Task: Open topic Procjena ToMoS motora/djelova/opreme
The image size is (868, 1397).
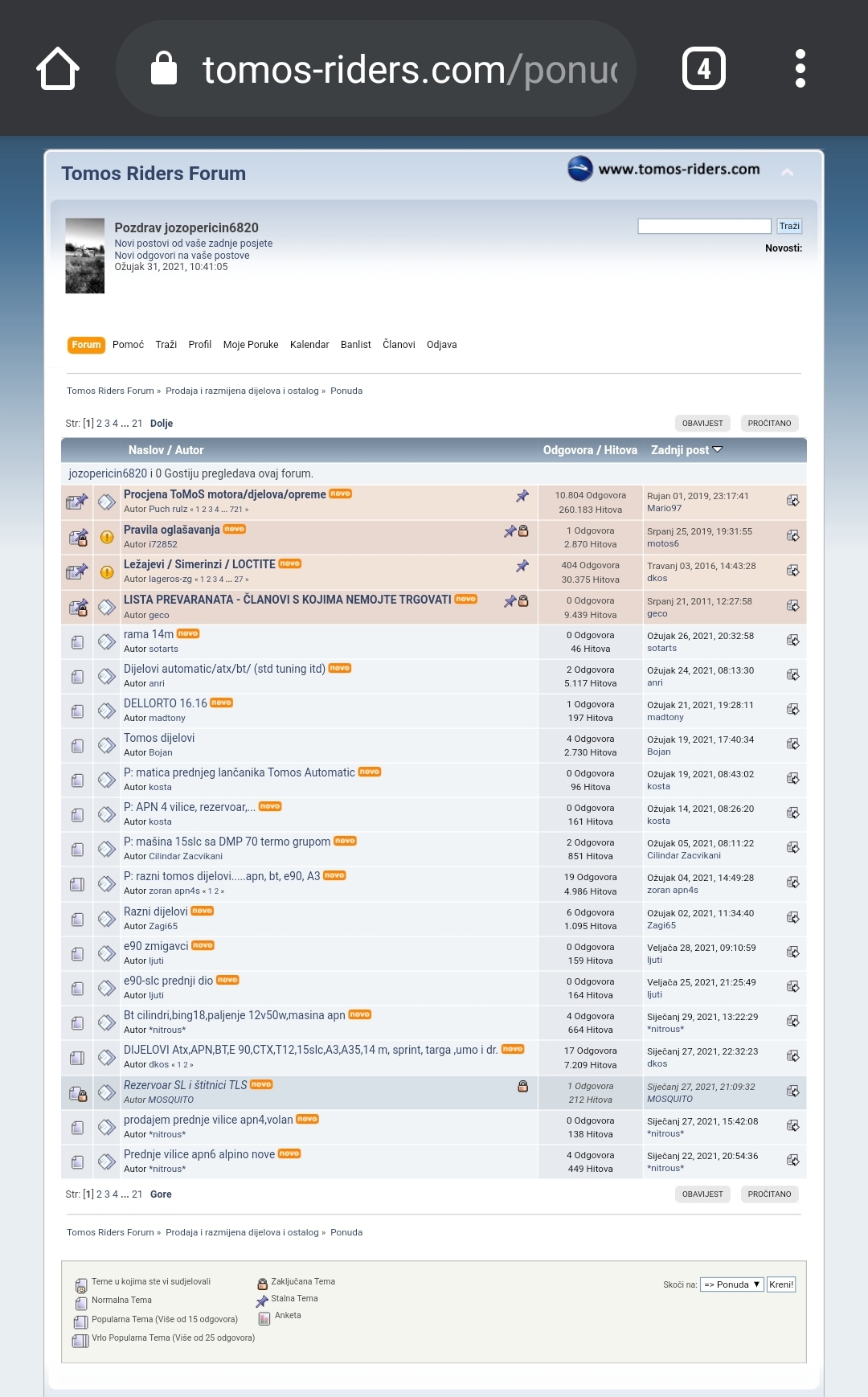Action: click(x=225, y=494)
